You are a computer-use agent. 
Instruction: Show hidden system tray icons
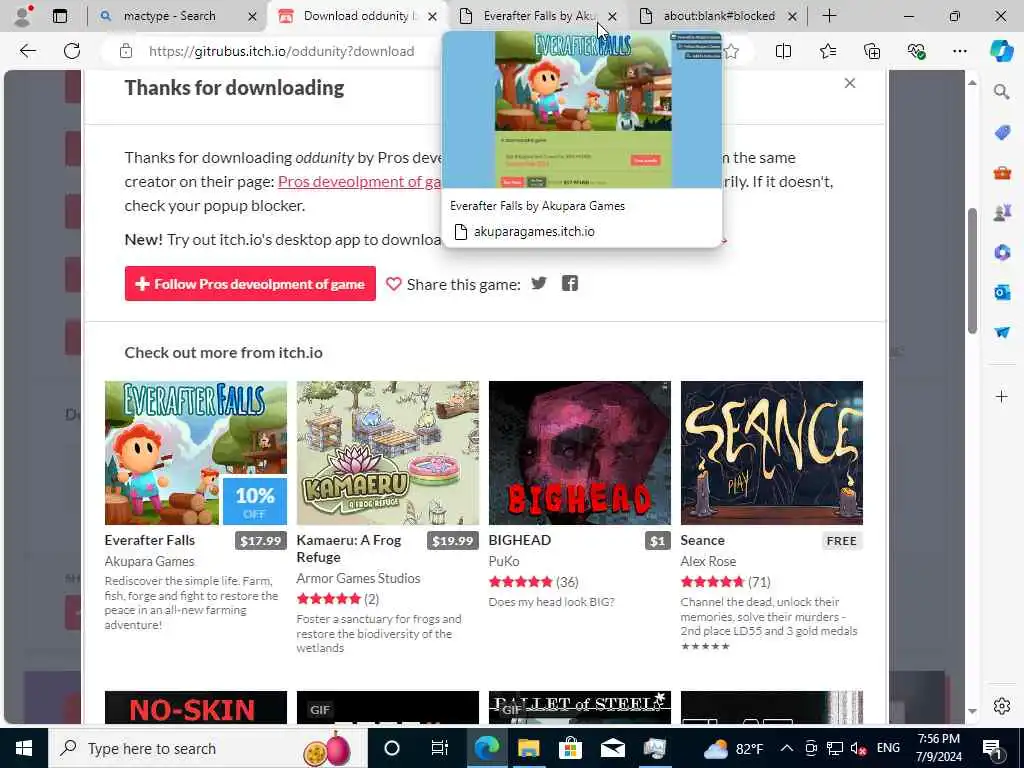click(x=786, y=748)
